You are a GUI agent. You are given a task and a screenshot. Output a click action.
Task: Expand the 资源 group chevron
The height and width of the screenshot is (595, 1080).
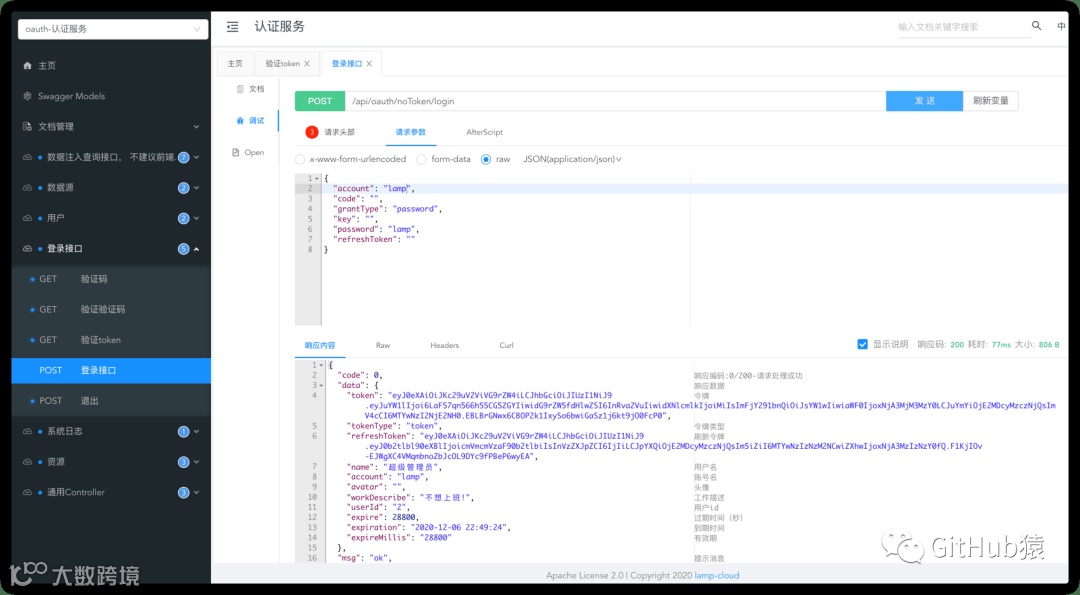tap(196, 462)
